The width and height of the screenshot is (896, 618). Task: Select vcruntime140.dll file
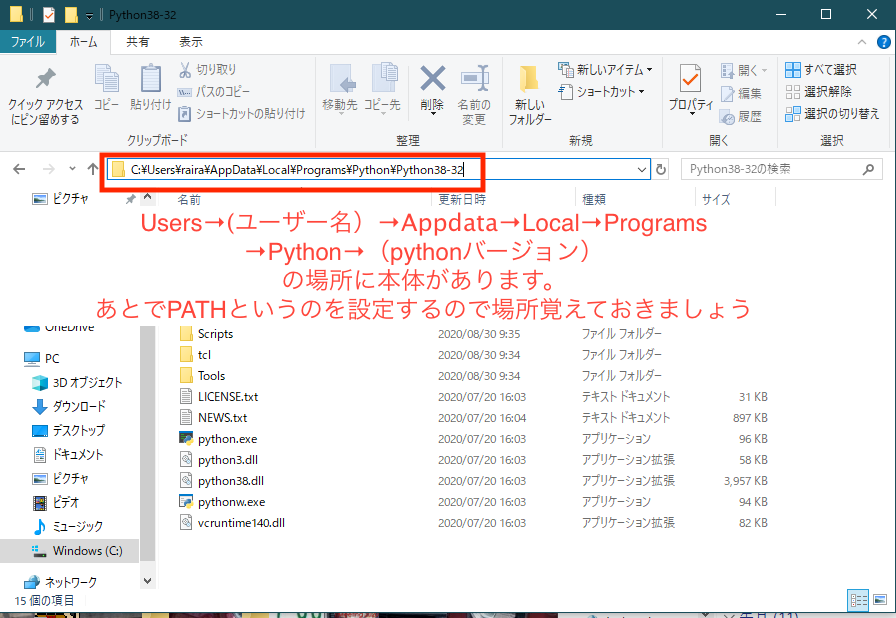click(232, 523)
